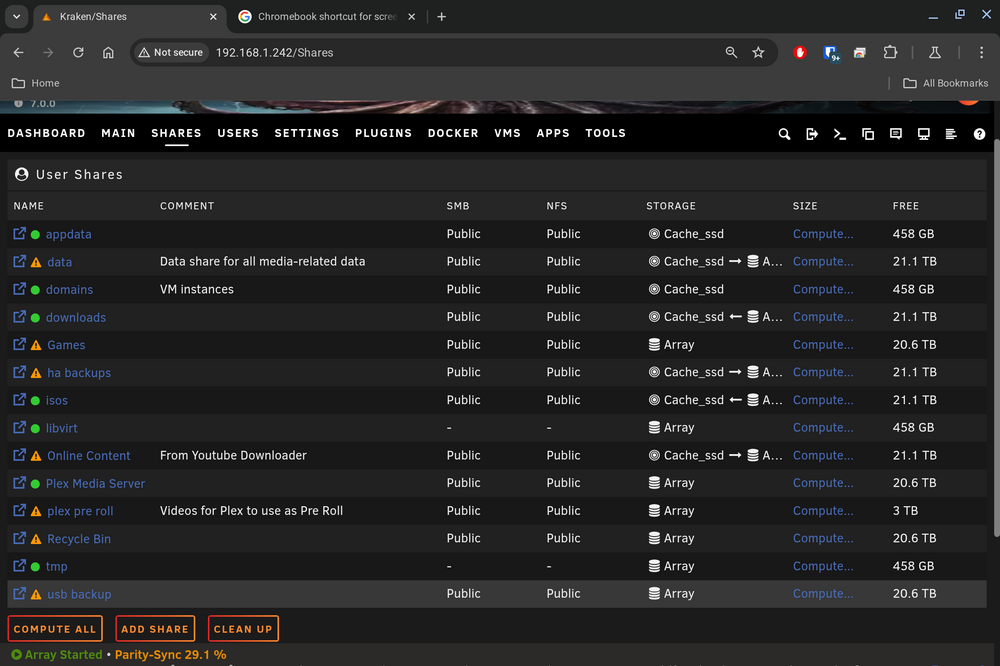This screenshot has width=1000, height=666.
Task: Sort by the NAME column header
Action: 29,206
